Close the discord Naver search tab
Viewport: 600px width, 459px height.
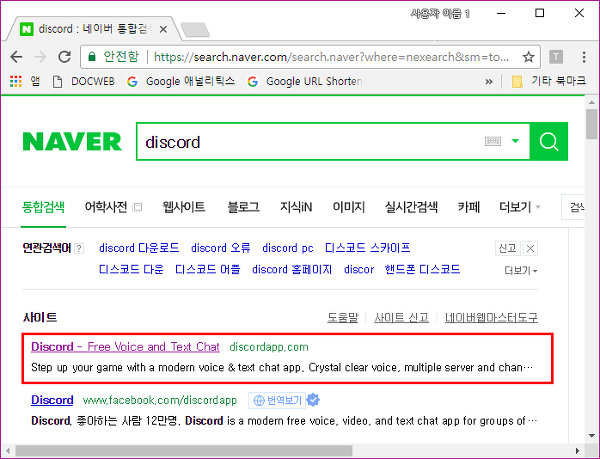pos(163,29)
